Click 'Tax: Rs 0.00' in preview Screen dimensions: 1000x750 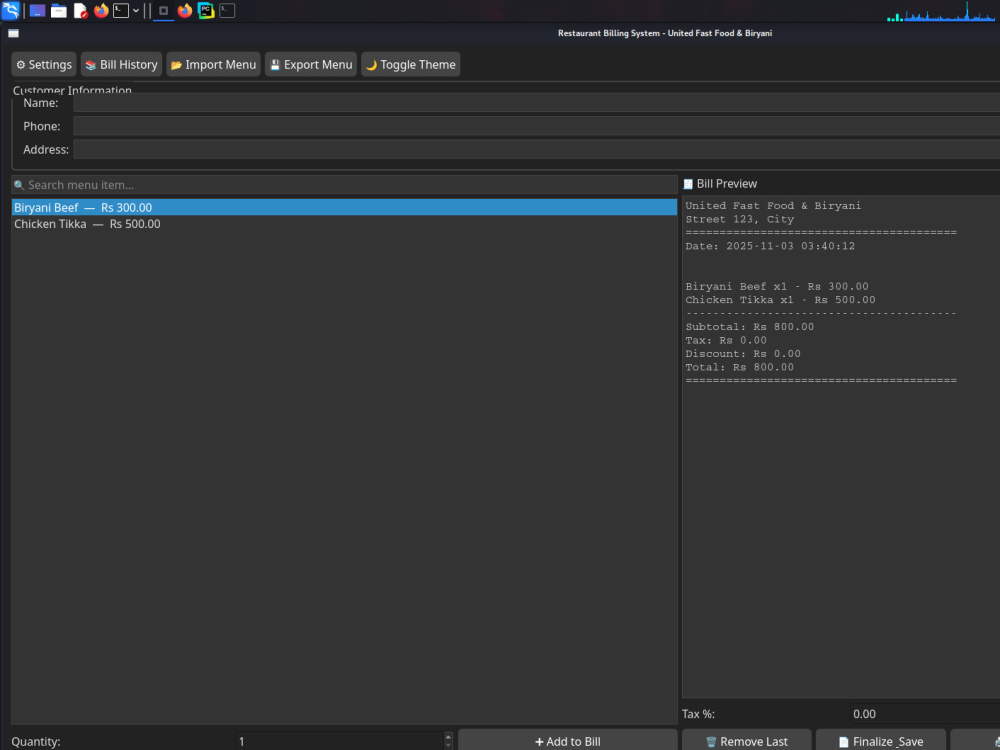(726, 340)
